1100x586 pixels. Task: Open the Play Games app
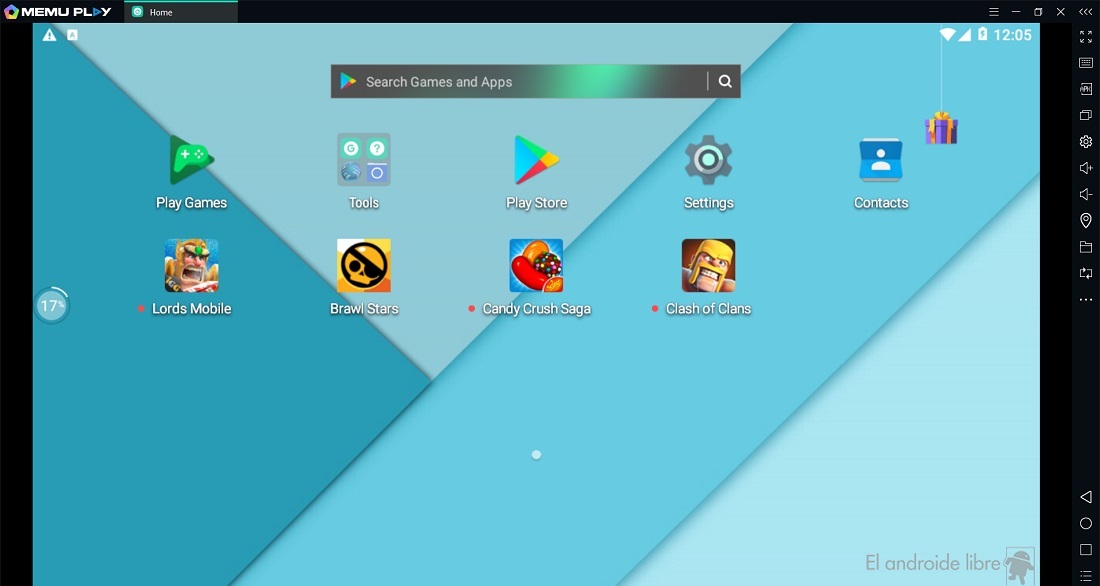point(192,160)
